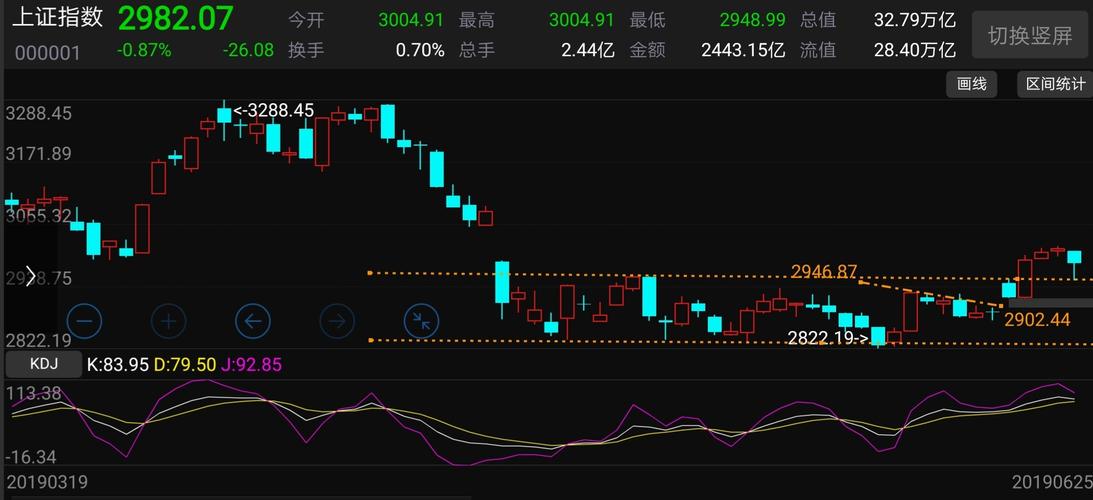This screenshot has width=1093, height=500.
Task: Select the orange line label 2946.87
Action: pos(823,271)
